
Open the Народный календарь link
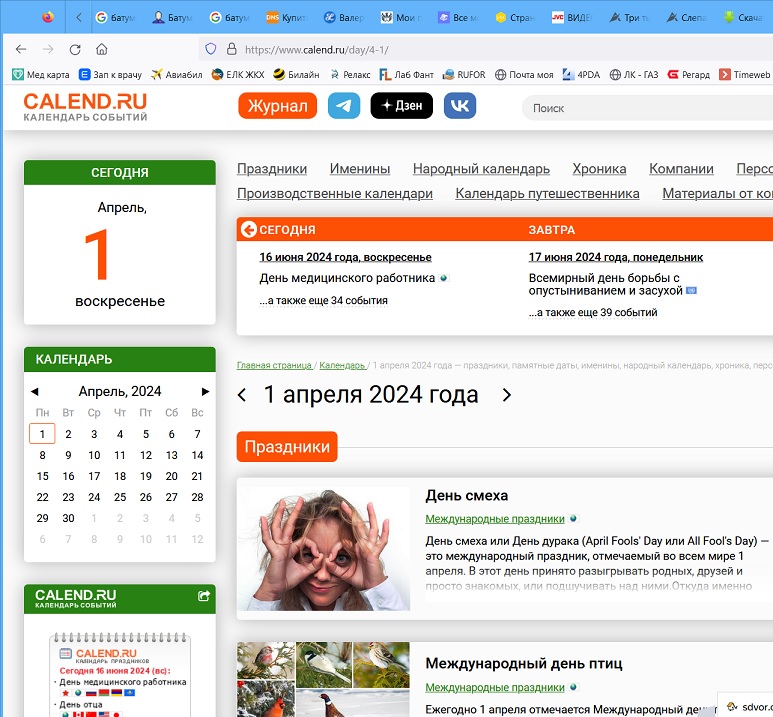[481, 169]
